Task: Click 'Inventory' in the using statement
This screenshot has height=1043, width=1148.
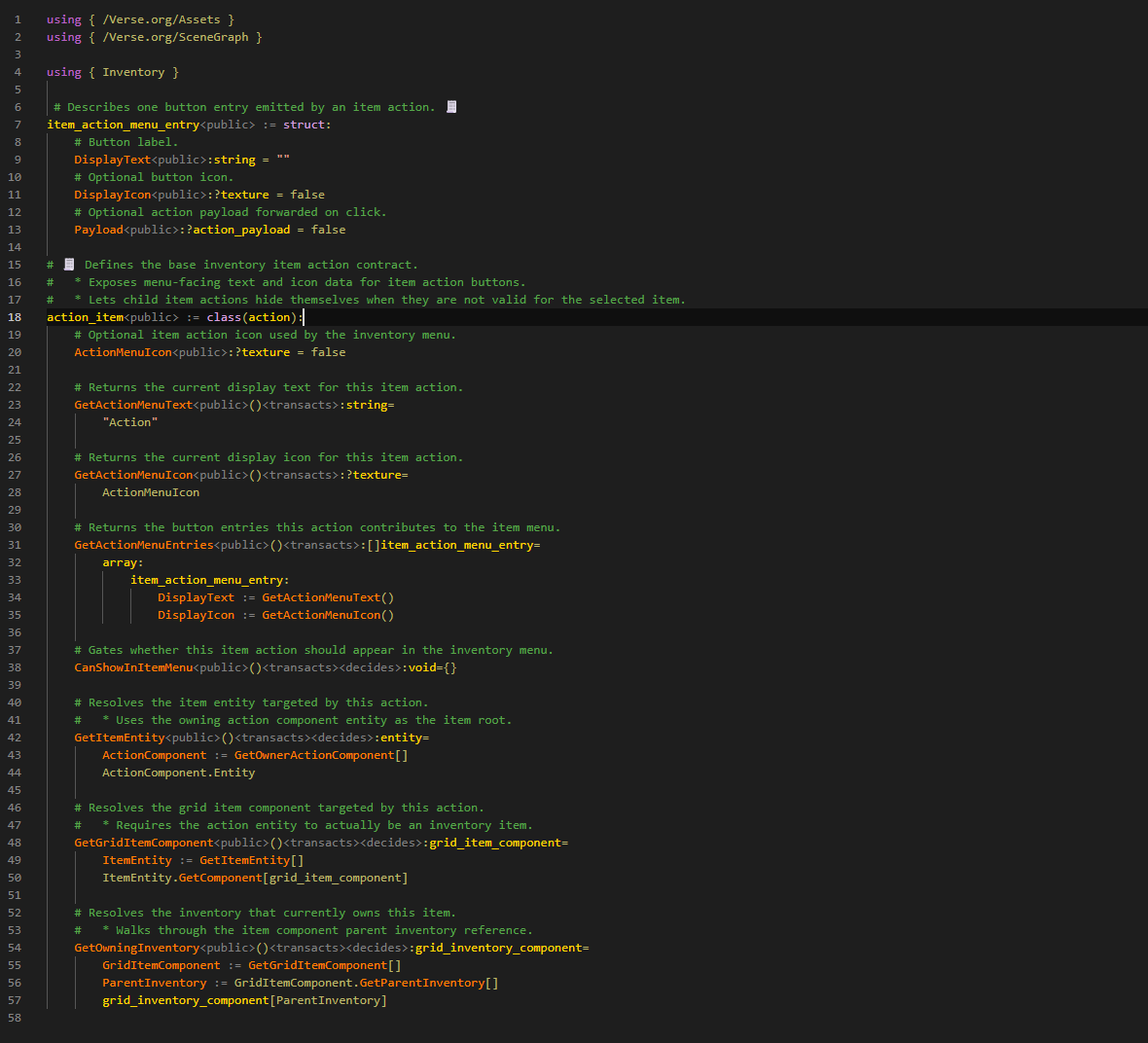Action: 133,73
